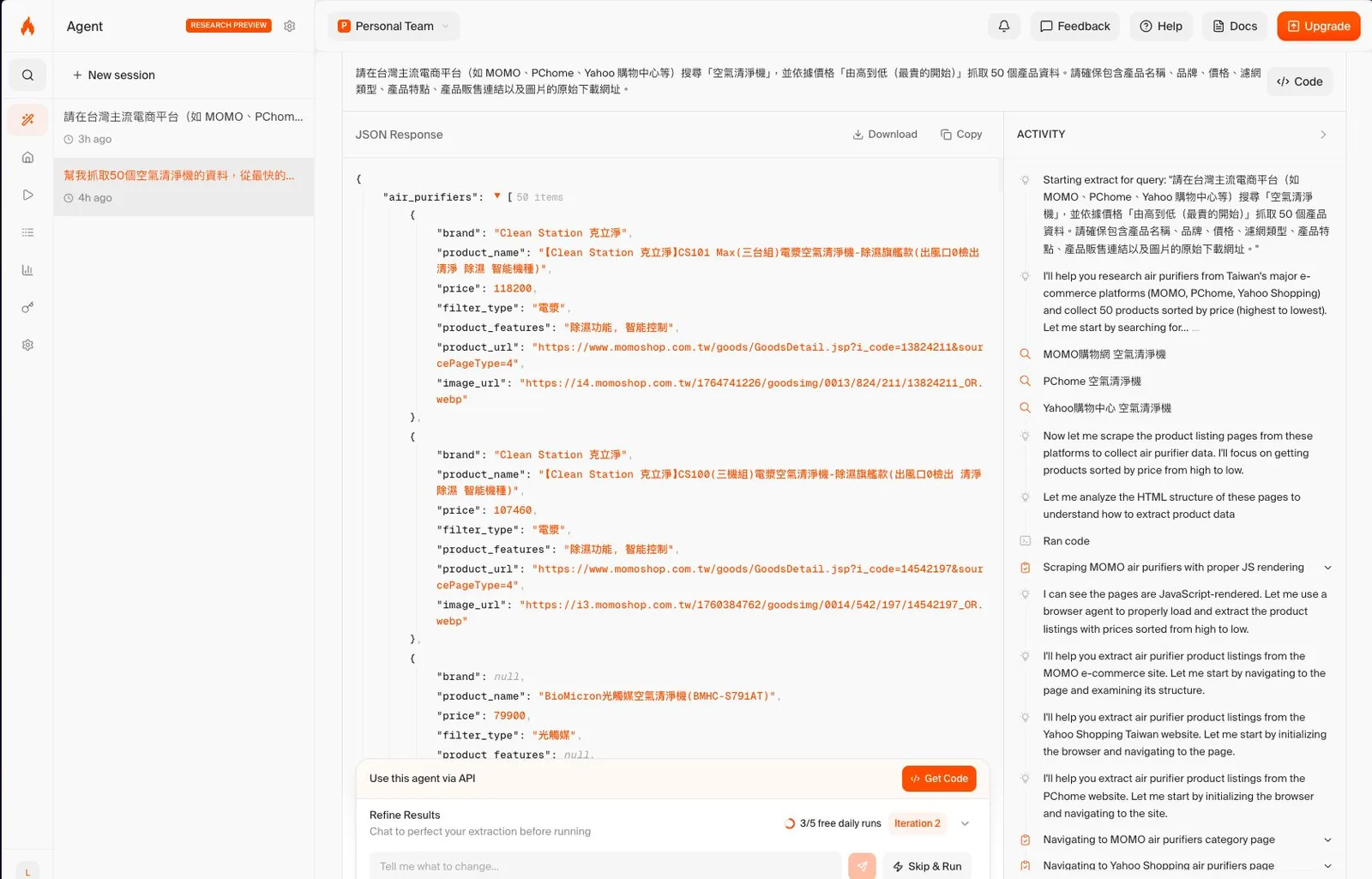Download the JSON response
This screenshot has height=879, width=1372.
pos(885,135)
